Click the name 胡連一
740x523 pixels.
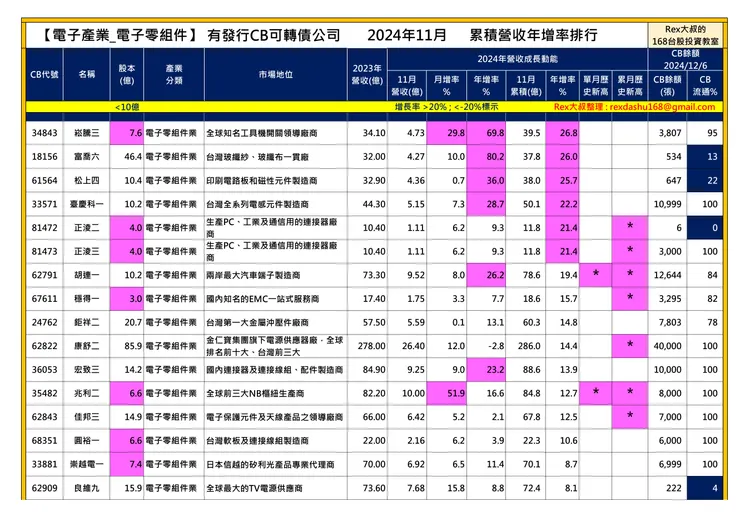[87, 275]
